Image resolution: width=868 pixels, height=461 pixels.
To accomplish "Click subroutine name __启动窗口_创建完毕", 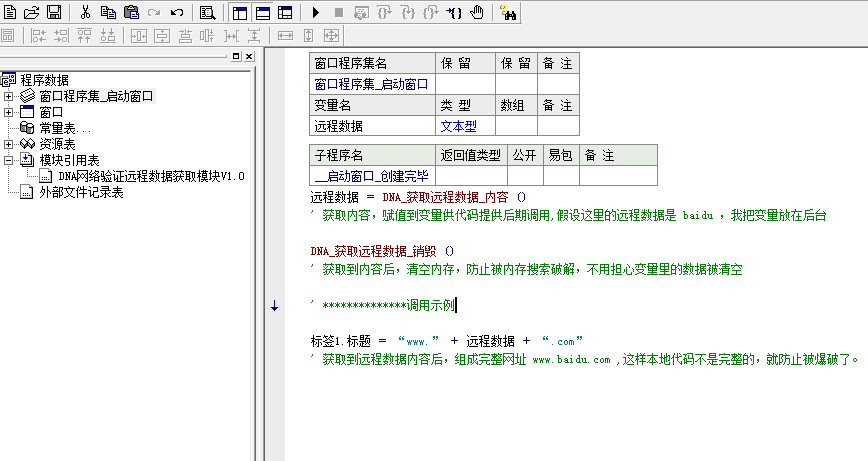I will tap(372, 176).
